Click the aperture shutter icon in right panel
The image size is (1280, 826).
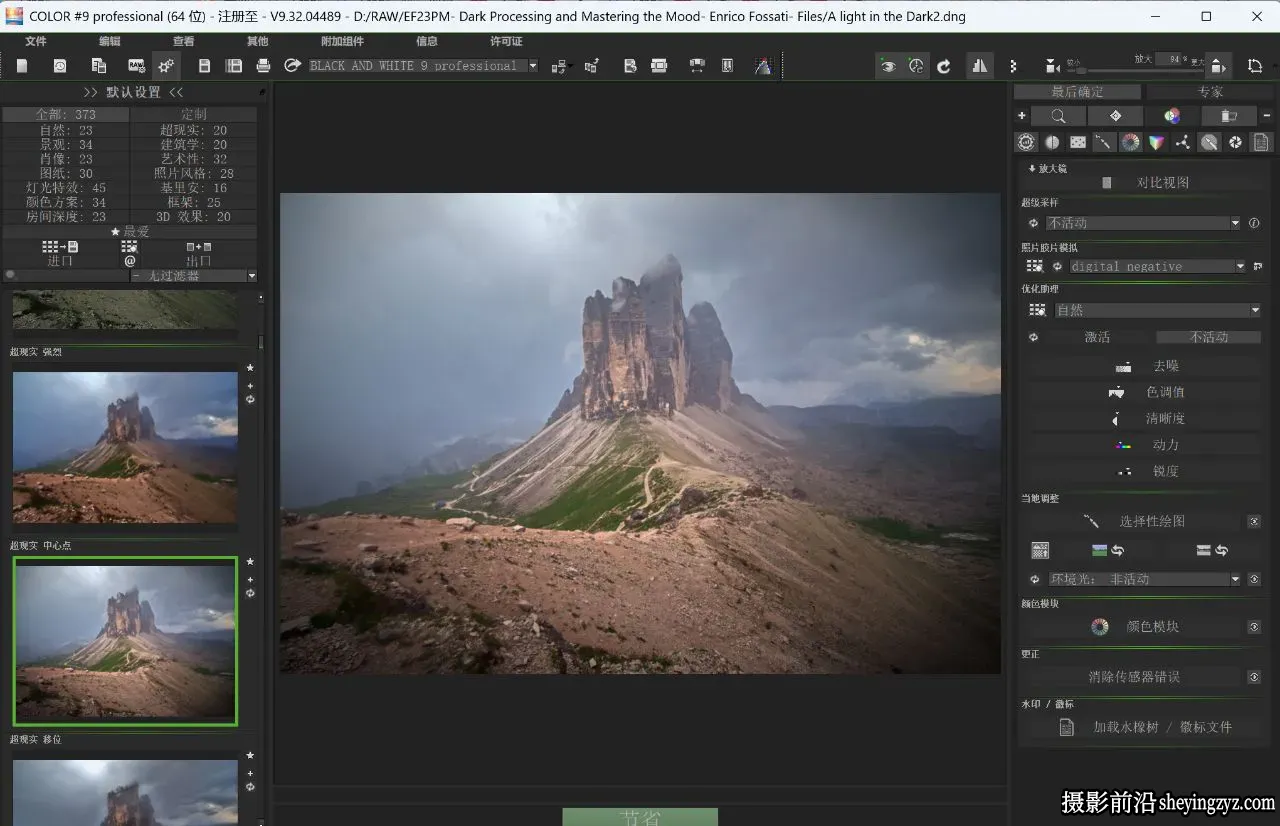pyautogui.click(x=1236, y=142)
